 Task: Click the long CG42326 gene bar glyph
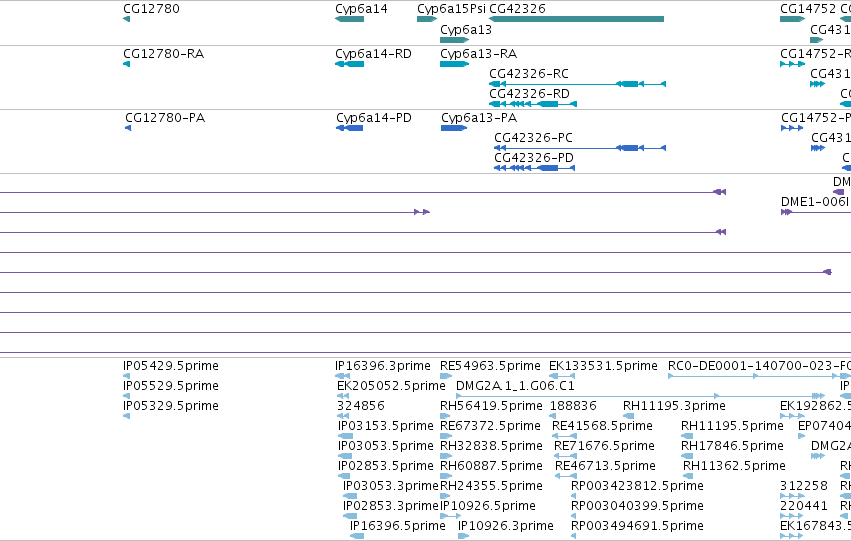[x=576, y=19]
